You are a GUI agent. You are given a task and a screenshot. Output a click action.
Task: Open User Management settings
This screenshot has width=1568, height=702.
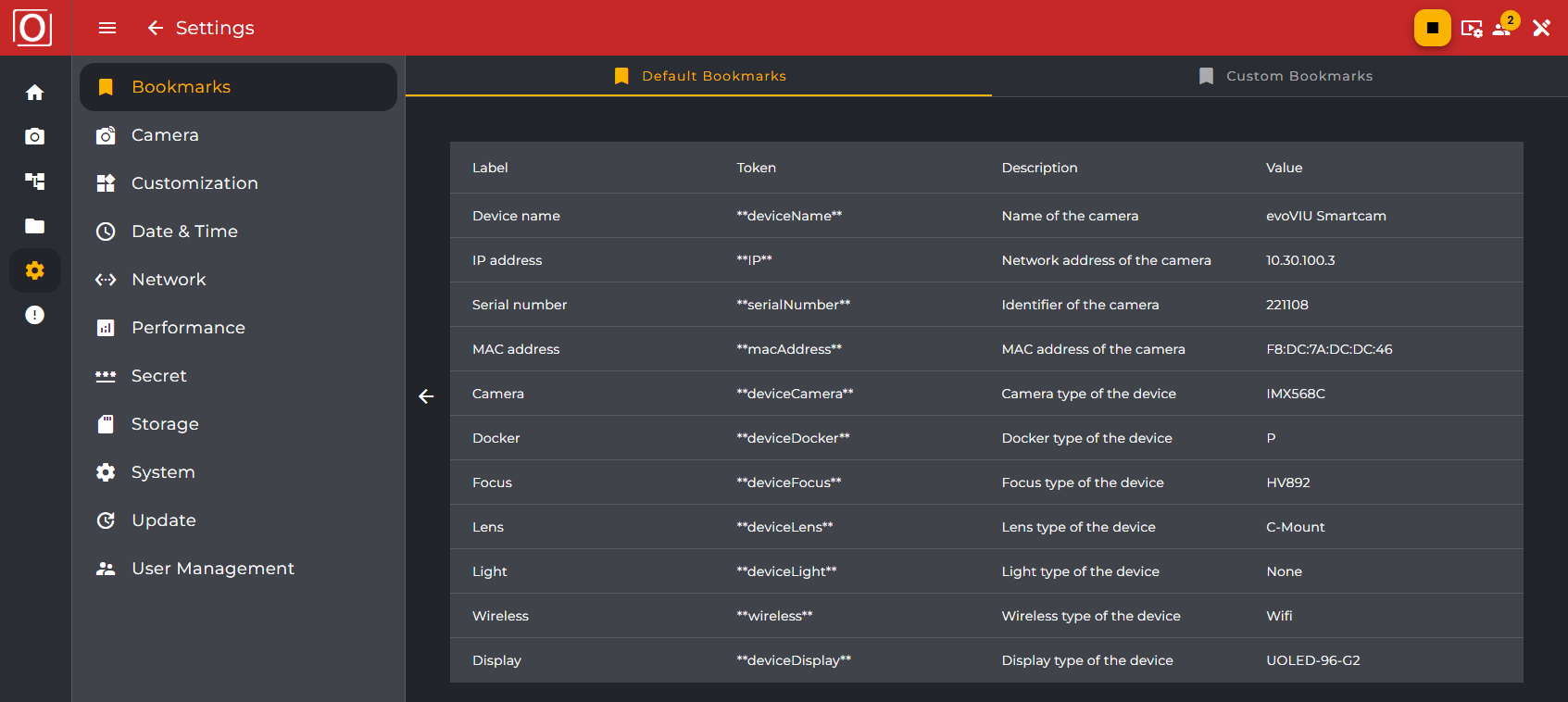213,569
